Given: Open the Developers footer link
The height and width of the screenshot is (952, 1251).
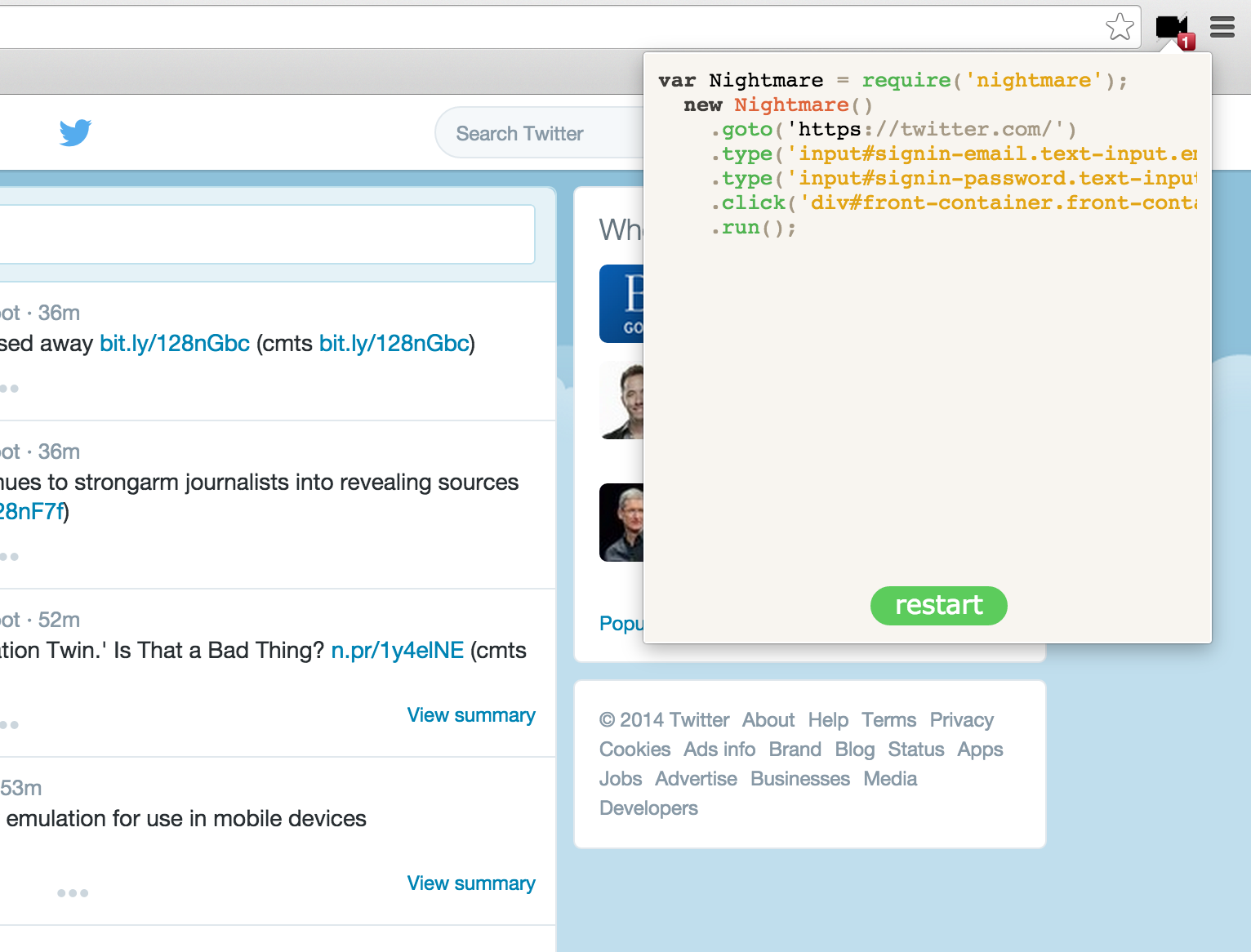Looking at the screenshot, I should (x=648, y=808).
